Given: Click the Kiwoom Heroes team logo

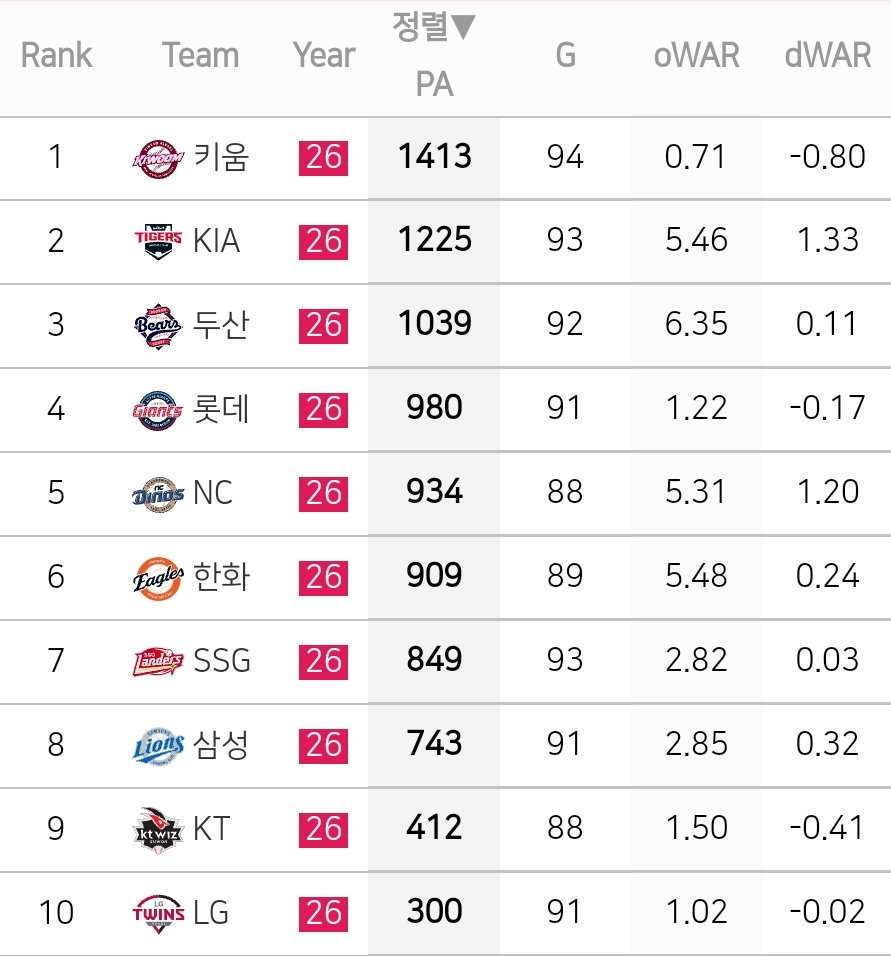Looking at the screenshot, I should coord(158,159).
